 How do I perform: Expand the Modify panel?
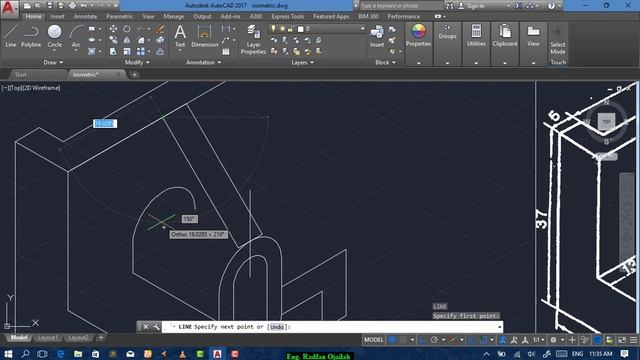click(137, 62)
